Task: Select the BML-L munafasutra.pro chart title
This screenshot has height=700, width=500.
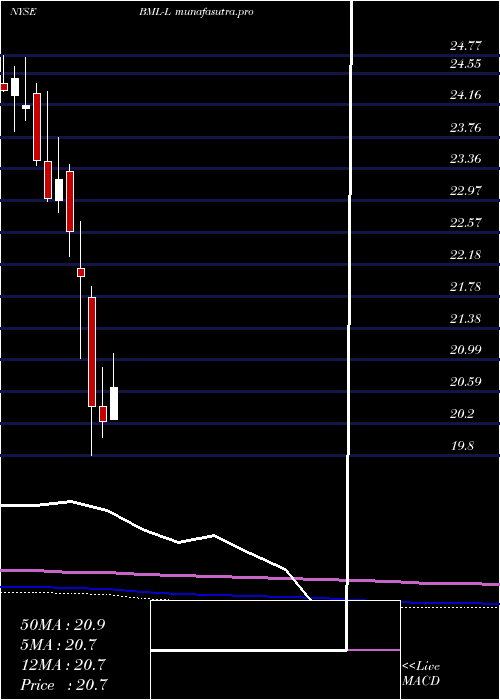Action: [x=196, y=12]
